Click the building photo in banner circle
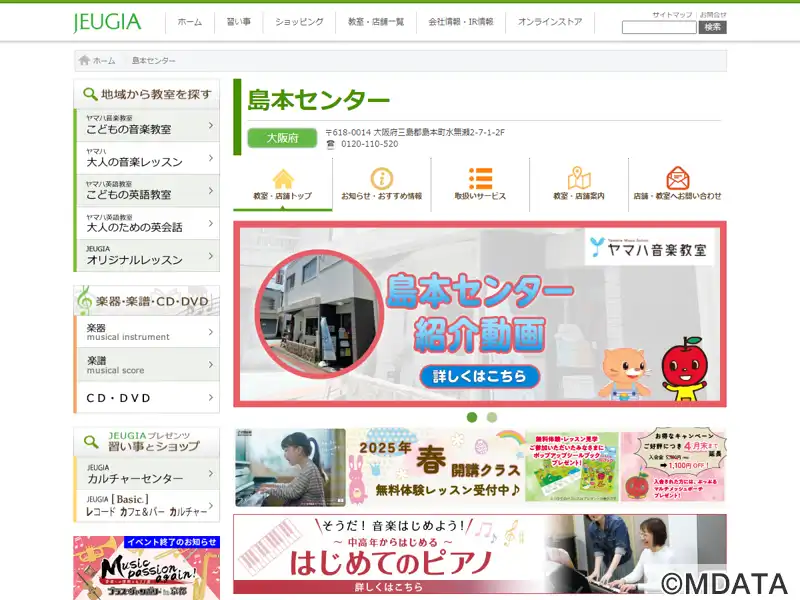The height and width of the screenshot is (600, 800). click(319, 314)
